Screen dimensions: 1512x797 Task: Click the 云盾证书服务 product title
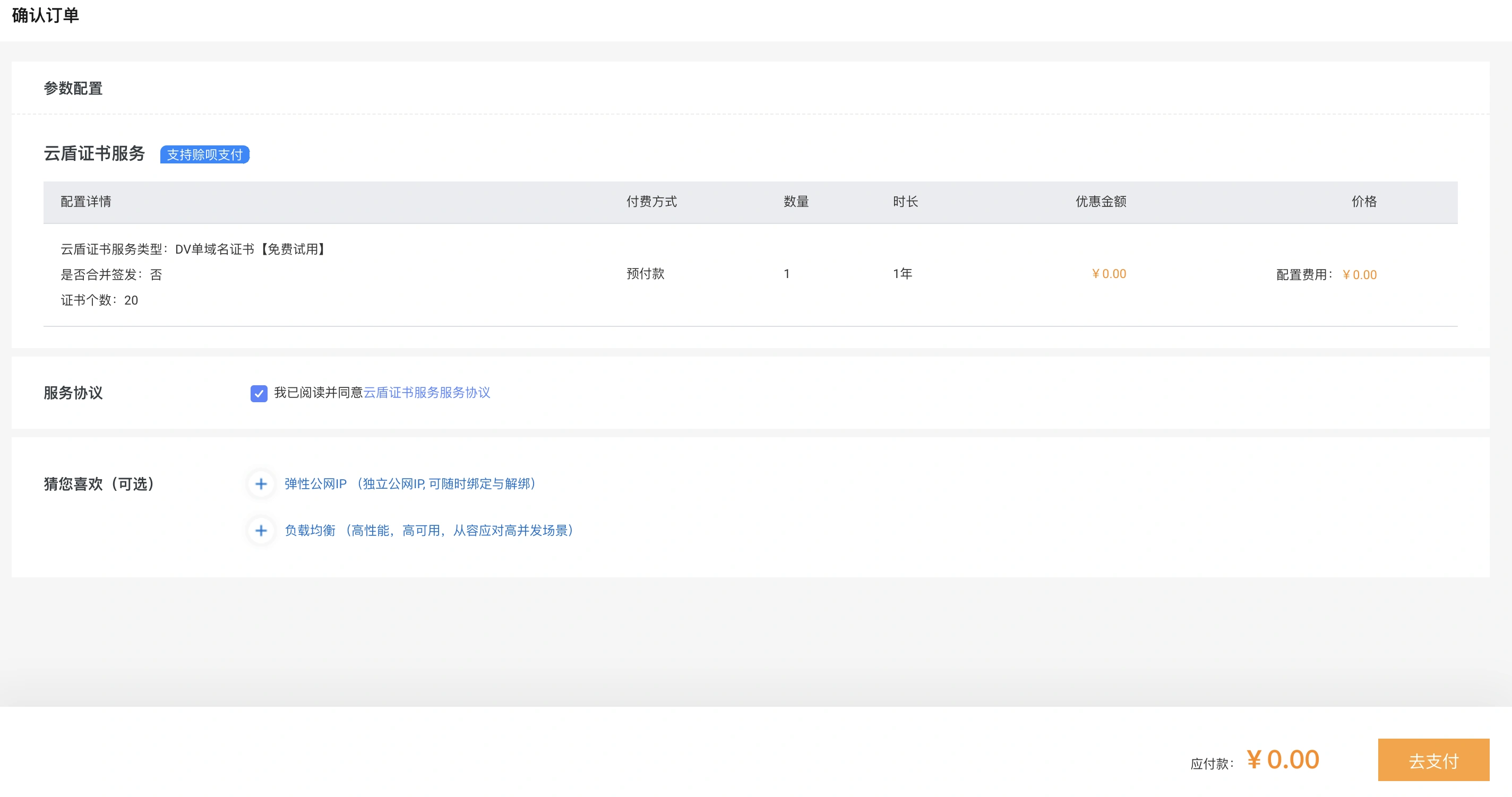pos(94,154)
